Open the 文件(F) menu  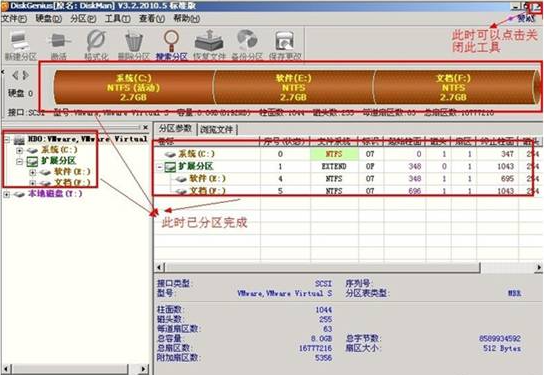14,18
